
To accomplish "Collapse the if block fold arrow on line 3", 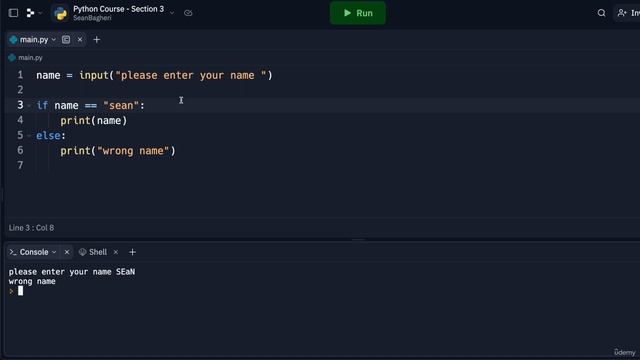I will coord(29,106).
